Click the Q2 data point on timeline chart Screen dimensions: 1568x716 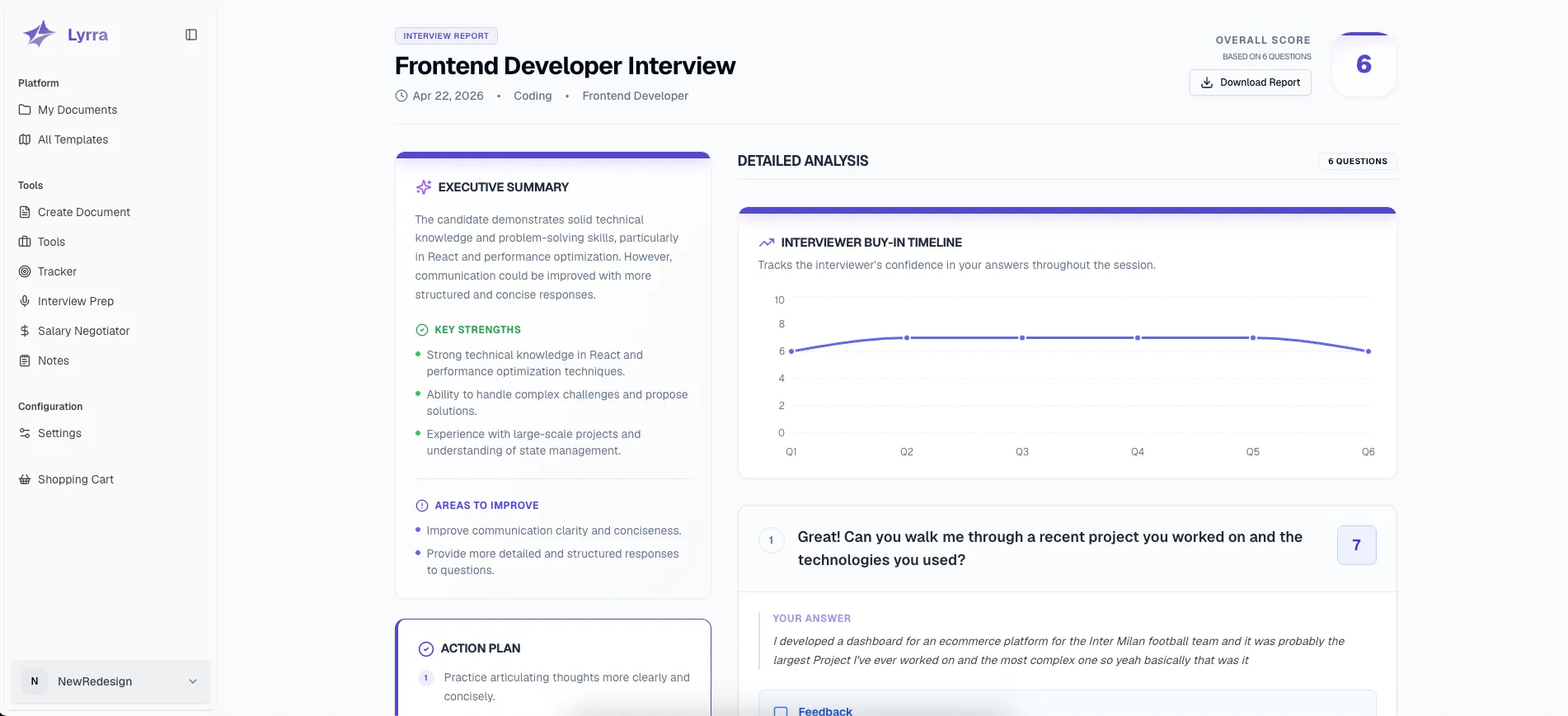[x=907, y=337]
